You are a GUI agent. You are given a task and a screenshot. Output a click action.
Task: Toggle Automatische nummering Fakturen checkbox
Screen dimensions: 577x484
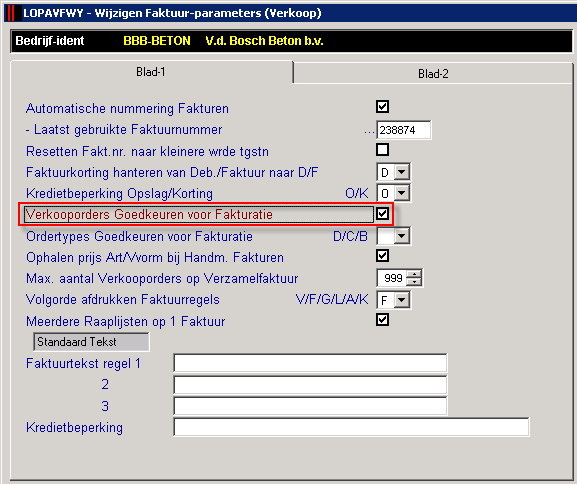(x=382, y=107)
